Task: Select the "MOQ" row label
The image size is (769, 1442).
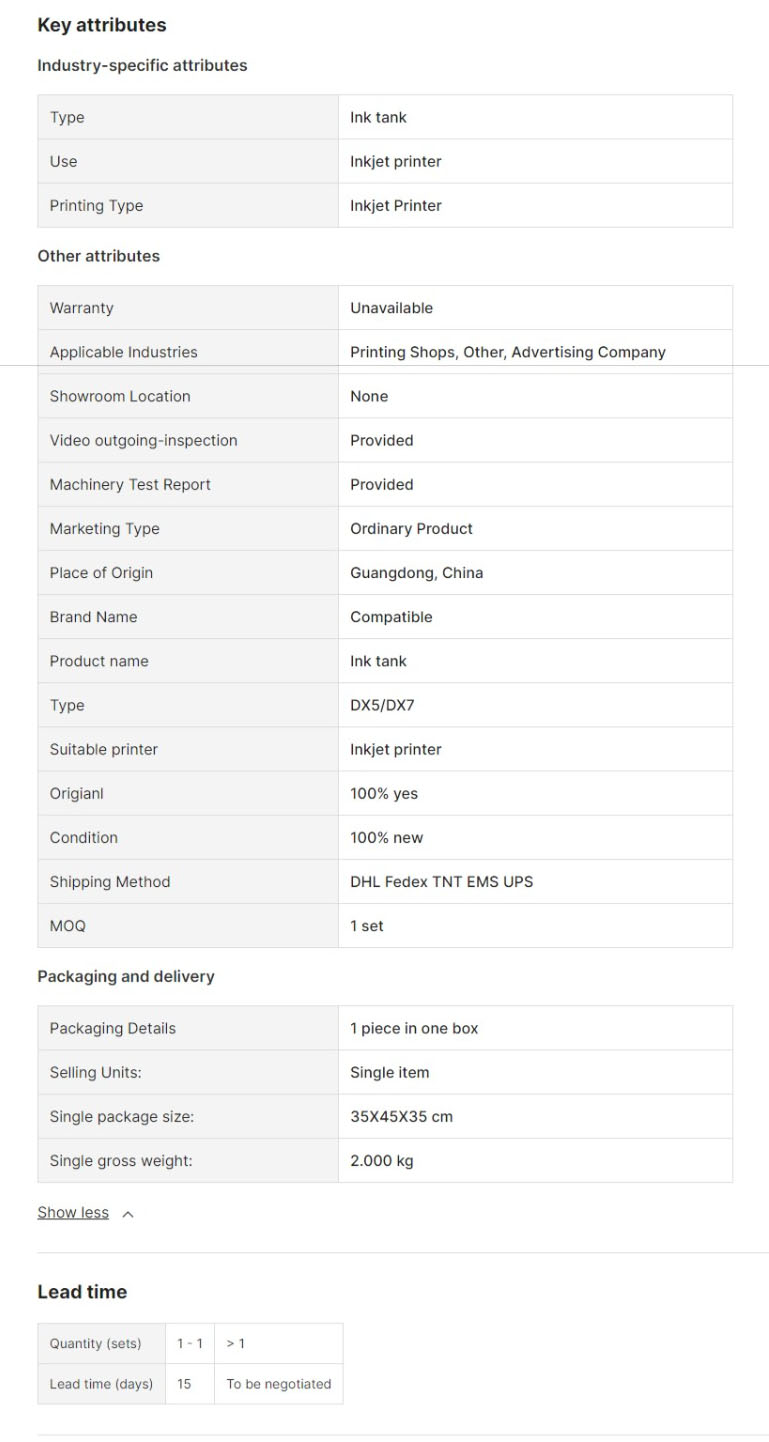Action: (x=68, y=926)
